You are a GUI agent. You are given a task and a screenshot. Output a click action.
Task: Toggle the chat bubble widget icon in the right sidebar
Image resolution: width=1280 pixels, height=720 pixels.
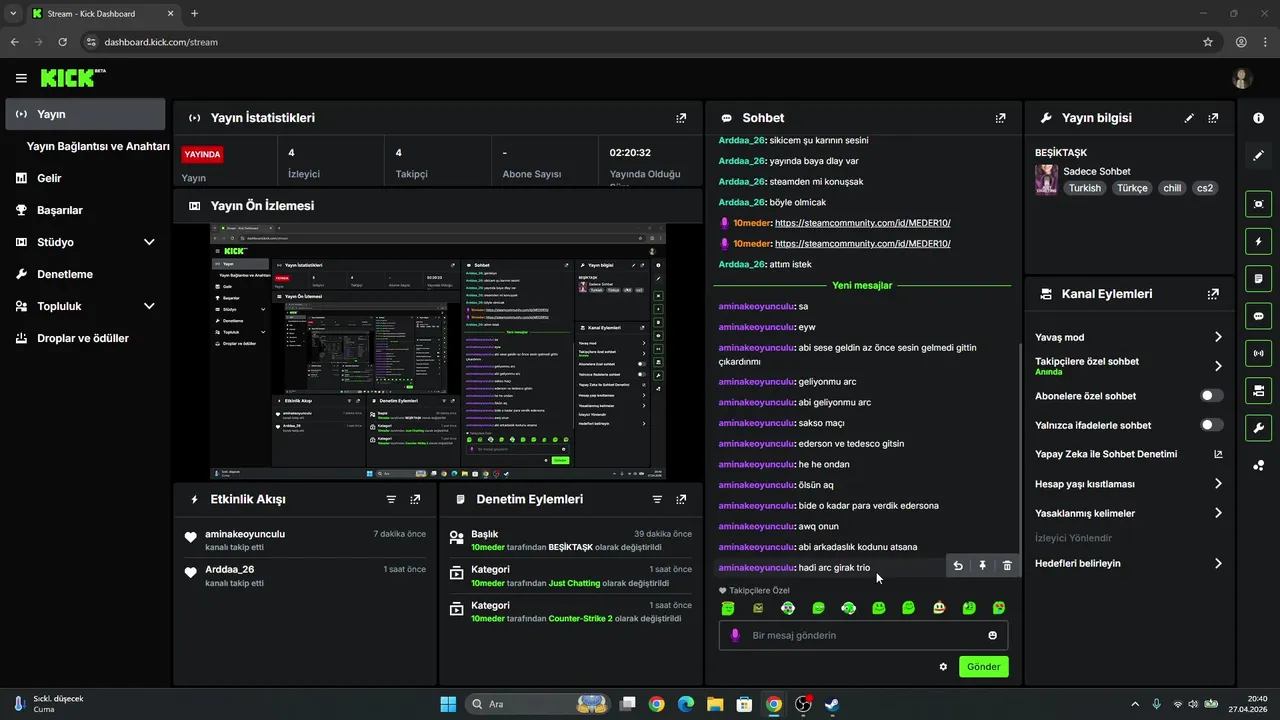click(1258, 315)
